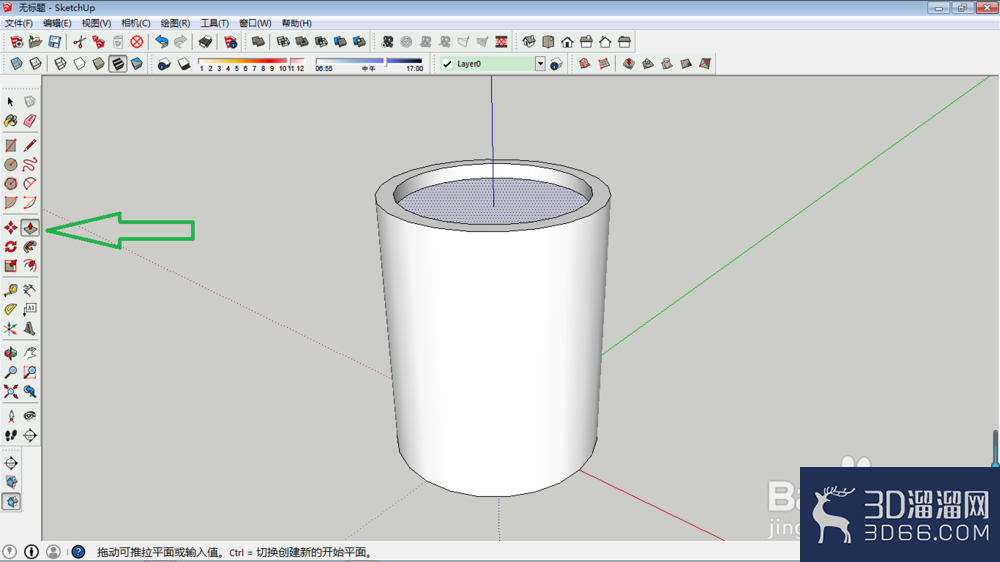
Task: Select the Walk footprints tool
Action: tap(11, 435)
